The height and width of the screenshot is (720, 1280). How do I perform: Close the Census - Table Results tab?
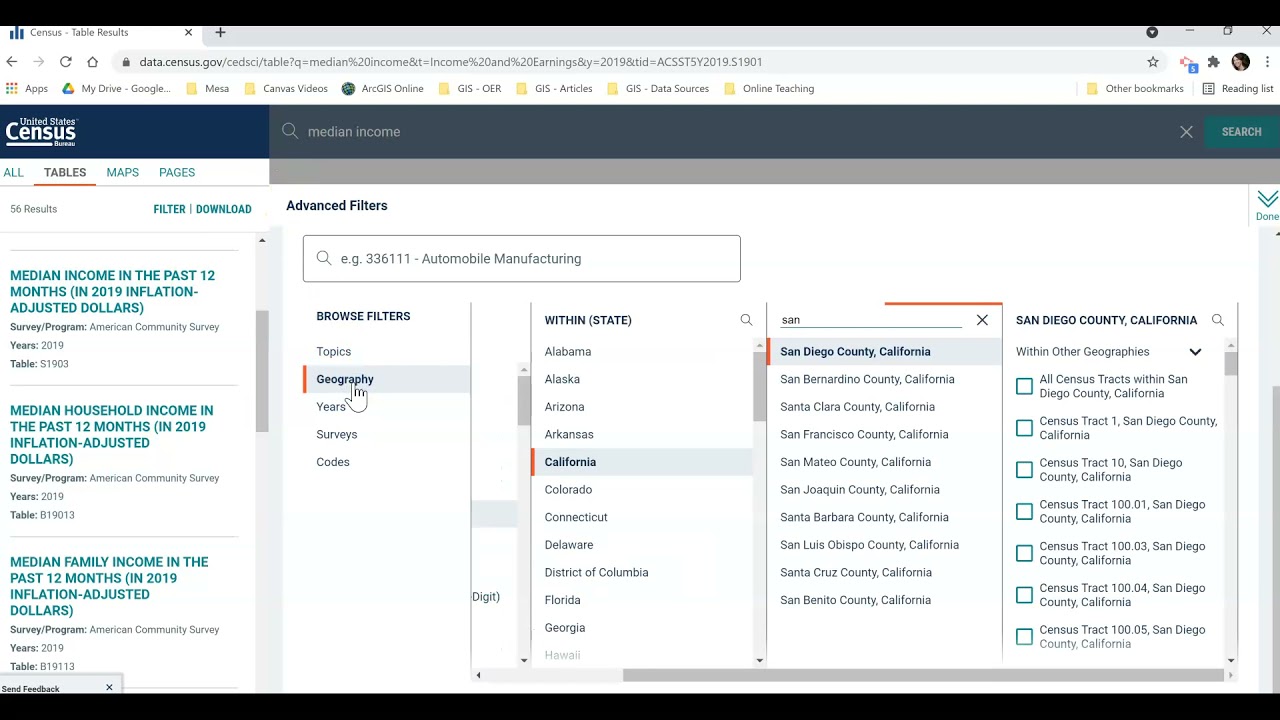[188, 32]
